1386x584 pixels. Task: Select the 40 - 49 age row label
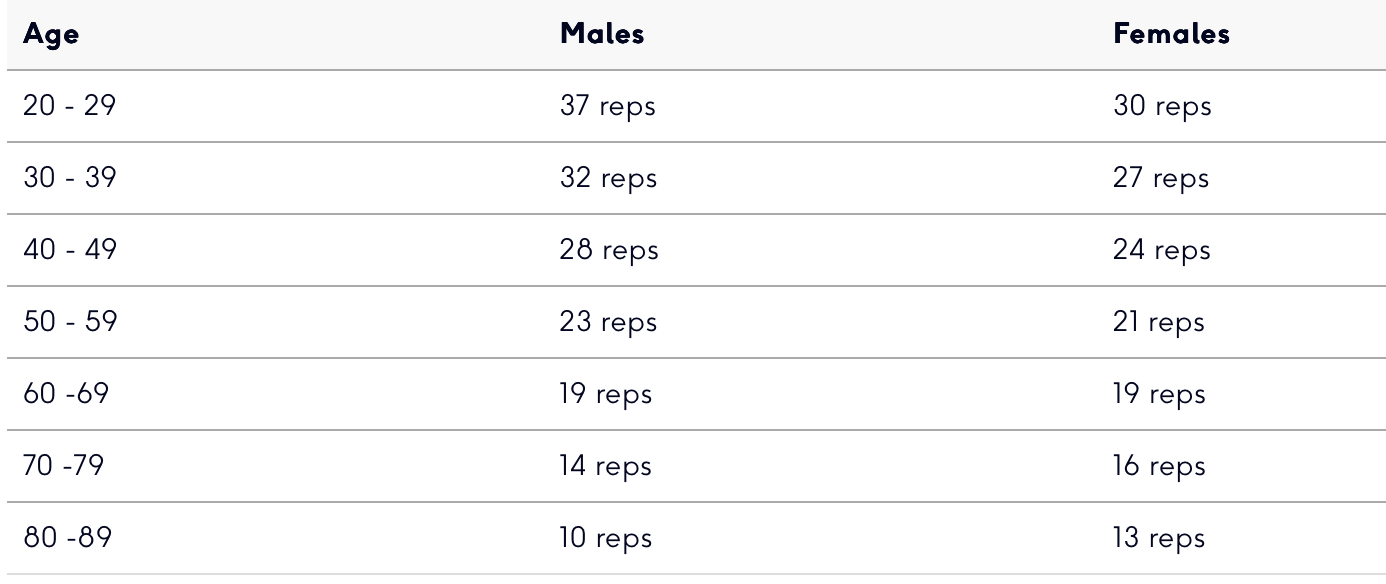coord(70,250)
